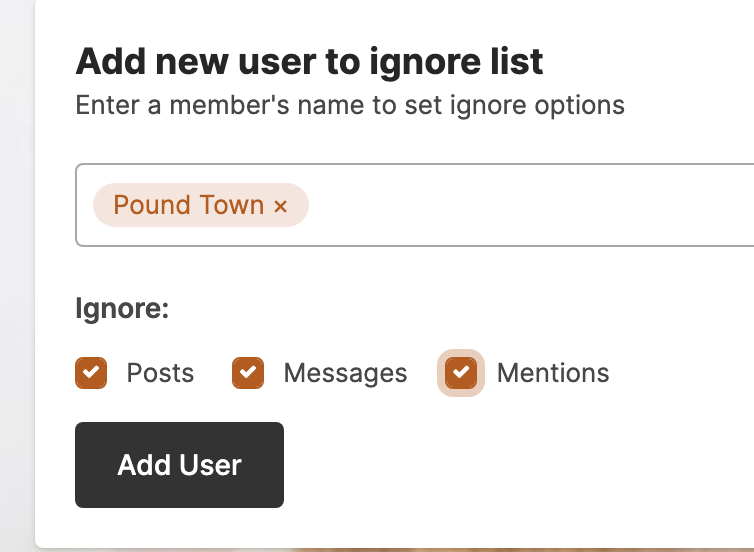The image size is (754, 552).
Task: Click the "Ignore:" section label
Action: click(122, 309)
